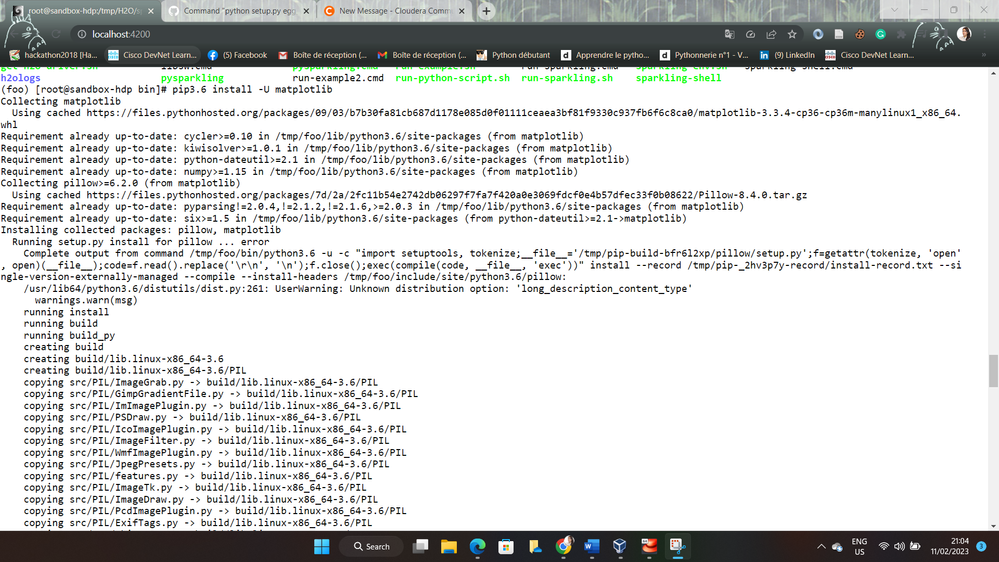Open the hackathon2018 bookmark
The image size is (999, 562).
54,55
